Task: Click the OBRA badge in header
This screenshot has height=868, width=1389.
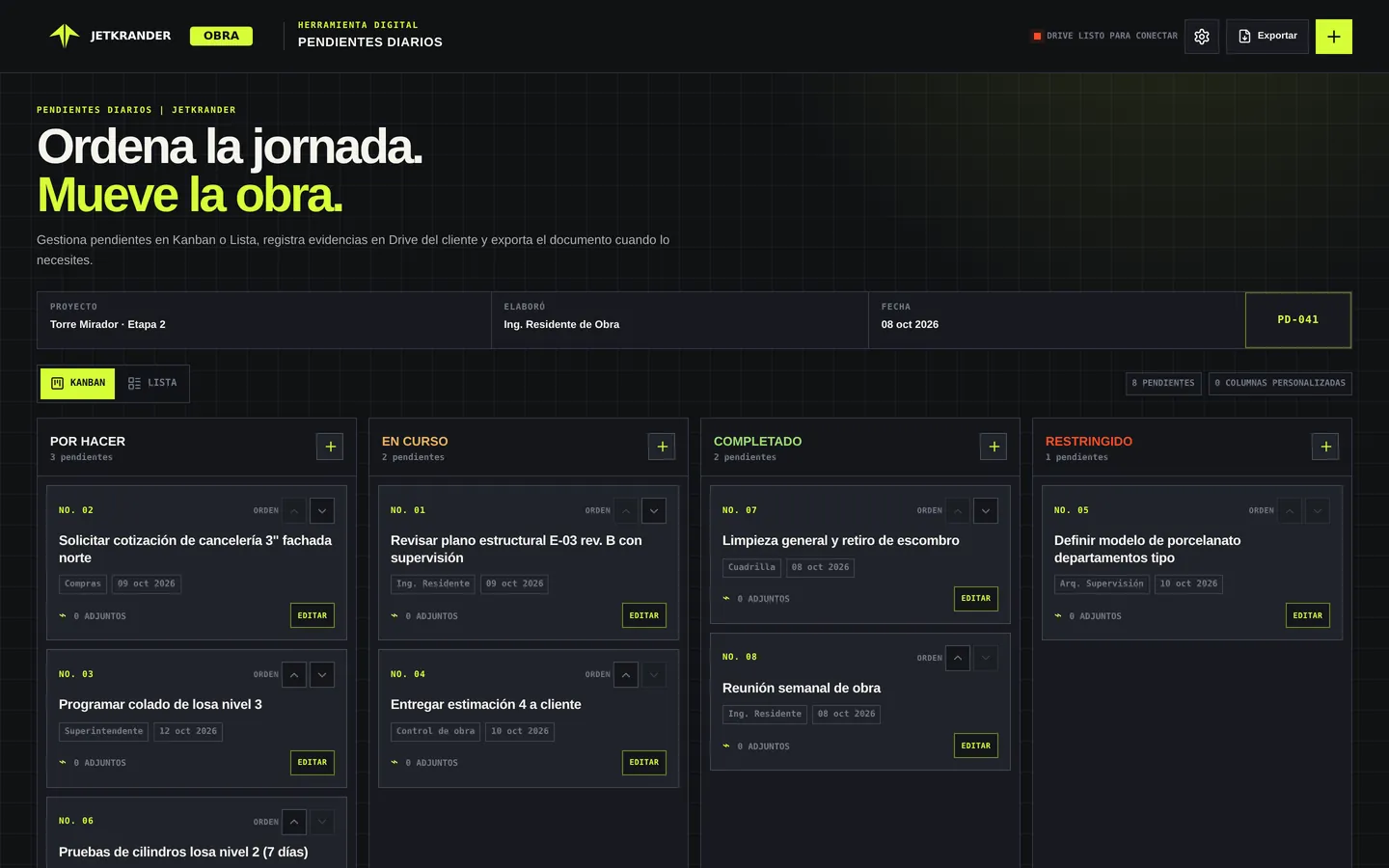Action: coord(221,36)
